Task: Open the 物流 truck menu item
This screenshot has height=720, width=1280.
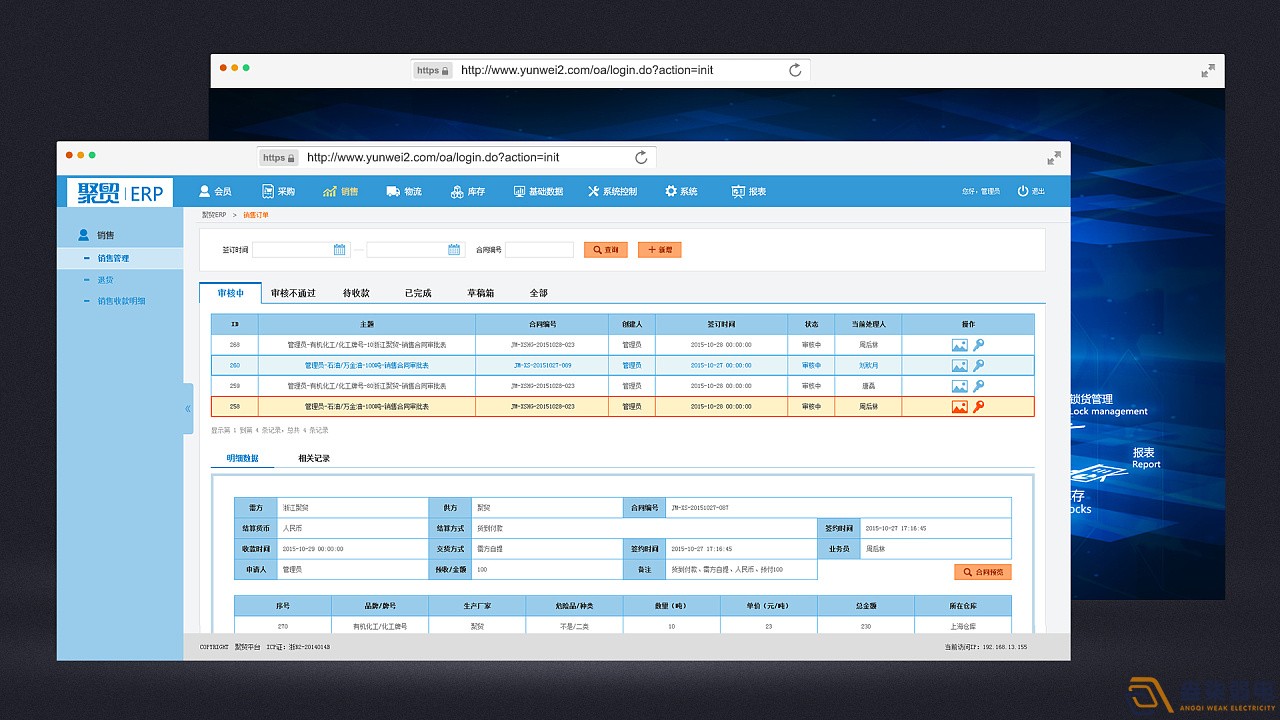Action: click(x=404, y=191)
